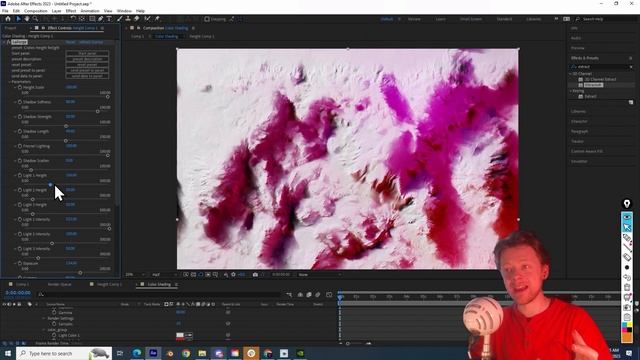Switch to the Project panel tab

pos(11,28)
